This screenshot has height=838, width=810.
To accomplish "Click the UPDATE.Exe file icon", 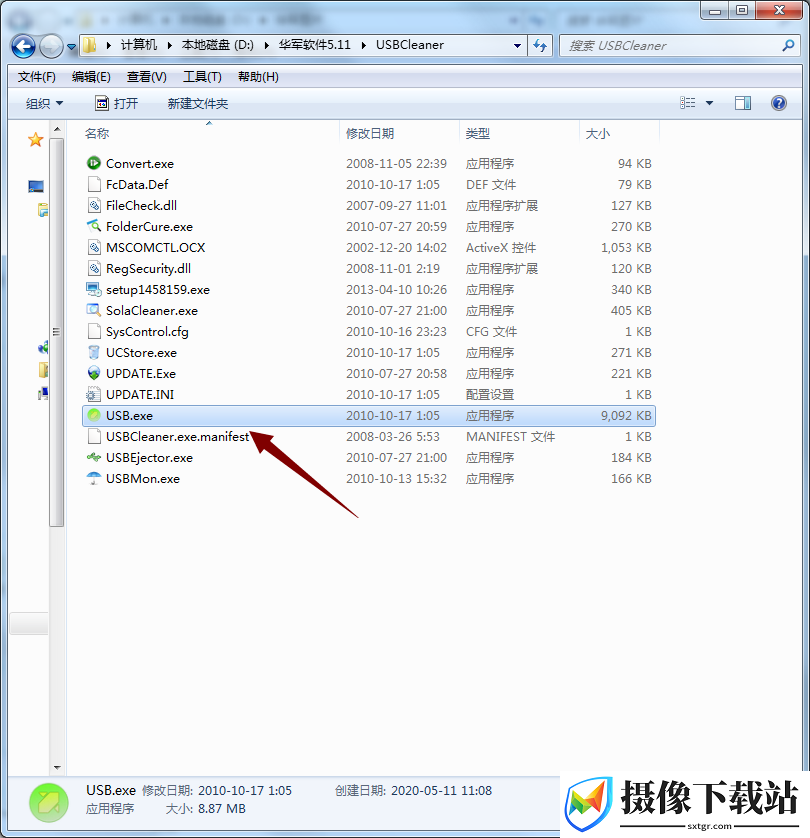I will pos(94,373).
